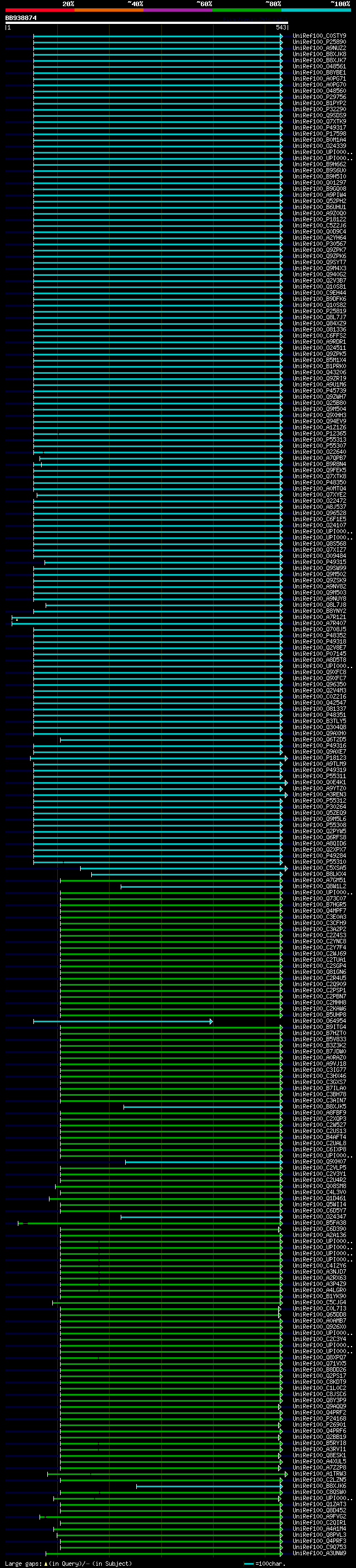356x1568 pixels.
Task: Click UniRef100_B7HGR5 hit label
Action: pos(319,904)
